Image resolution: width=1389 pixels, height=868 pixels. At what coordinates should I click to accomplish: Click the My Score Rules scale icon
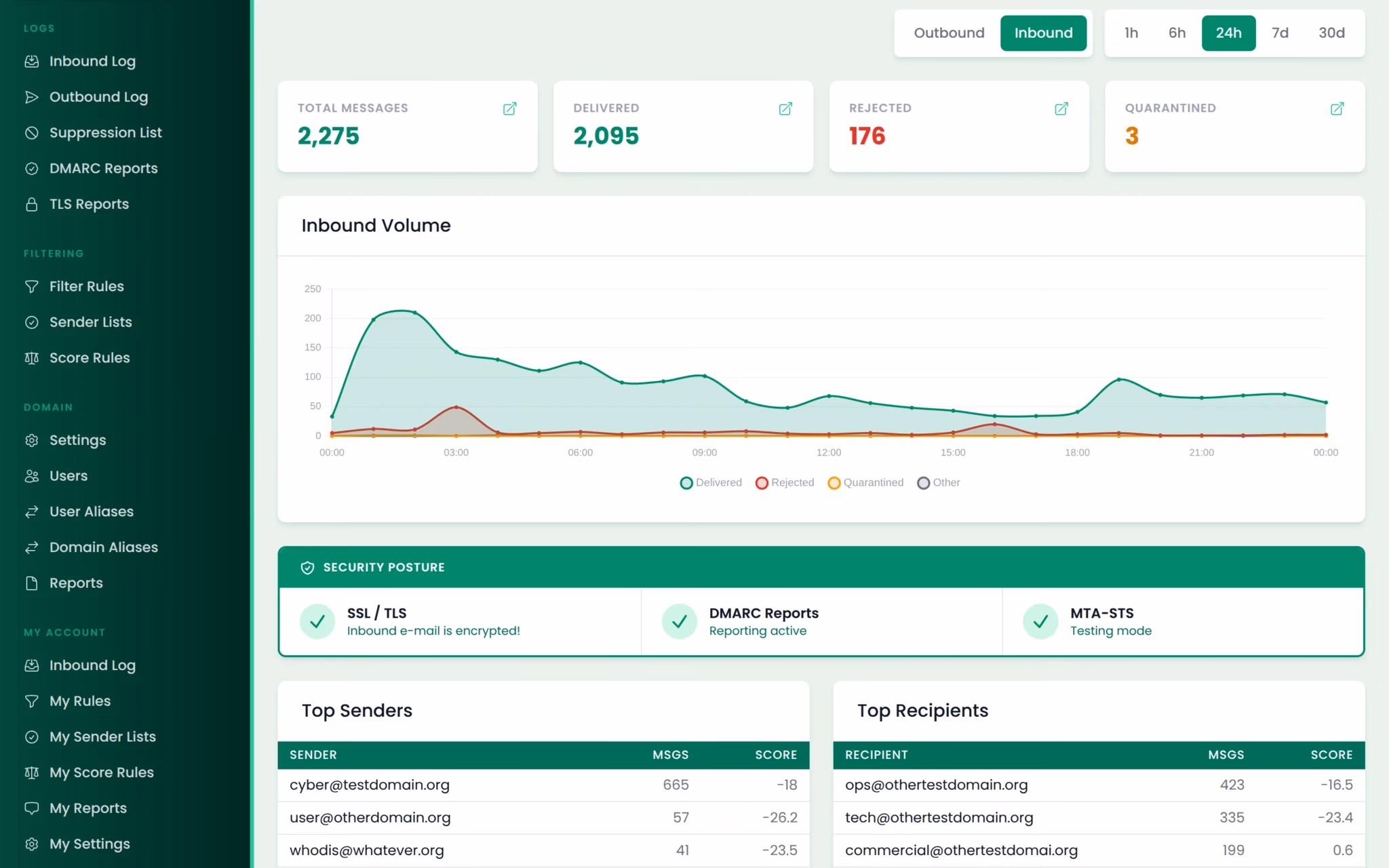[x=31, y=772]
